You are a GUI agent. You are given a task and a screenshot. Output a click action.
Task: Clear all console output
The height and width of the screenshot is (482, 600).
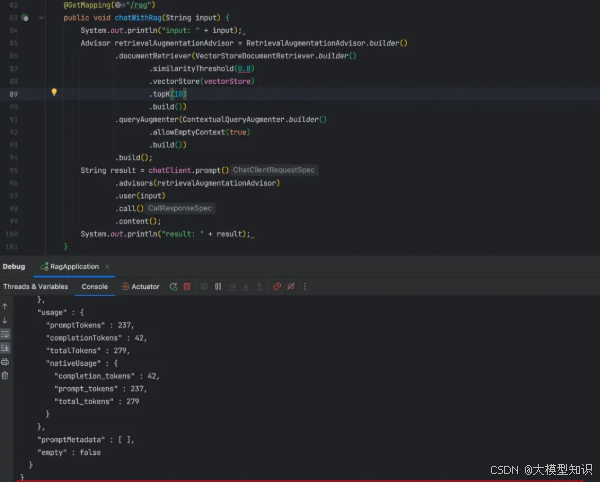pos(5,376)
